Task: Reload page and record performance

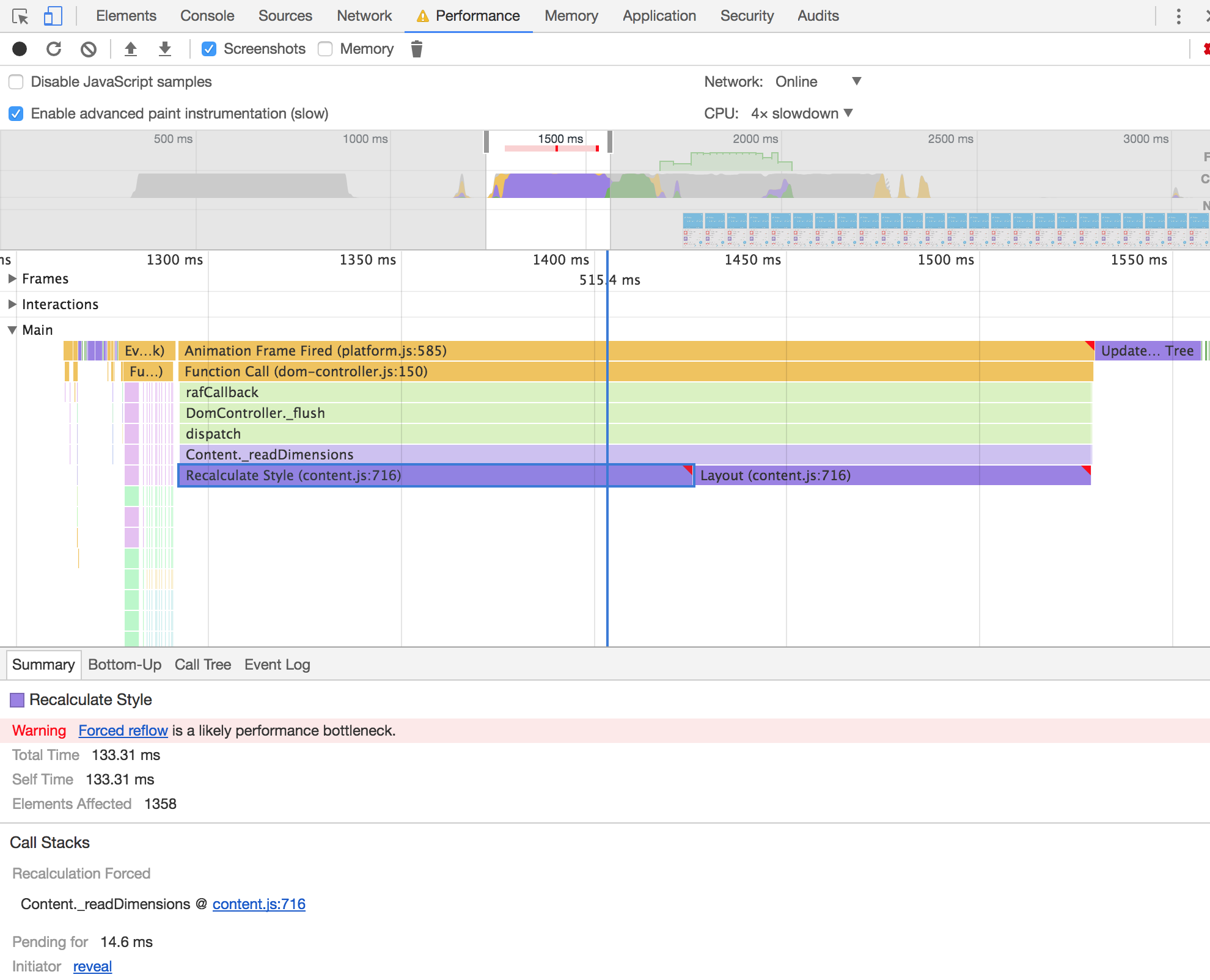Action: pos(54,49)
